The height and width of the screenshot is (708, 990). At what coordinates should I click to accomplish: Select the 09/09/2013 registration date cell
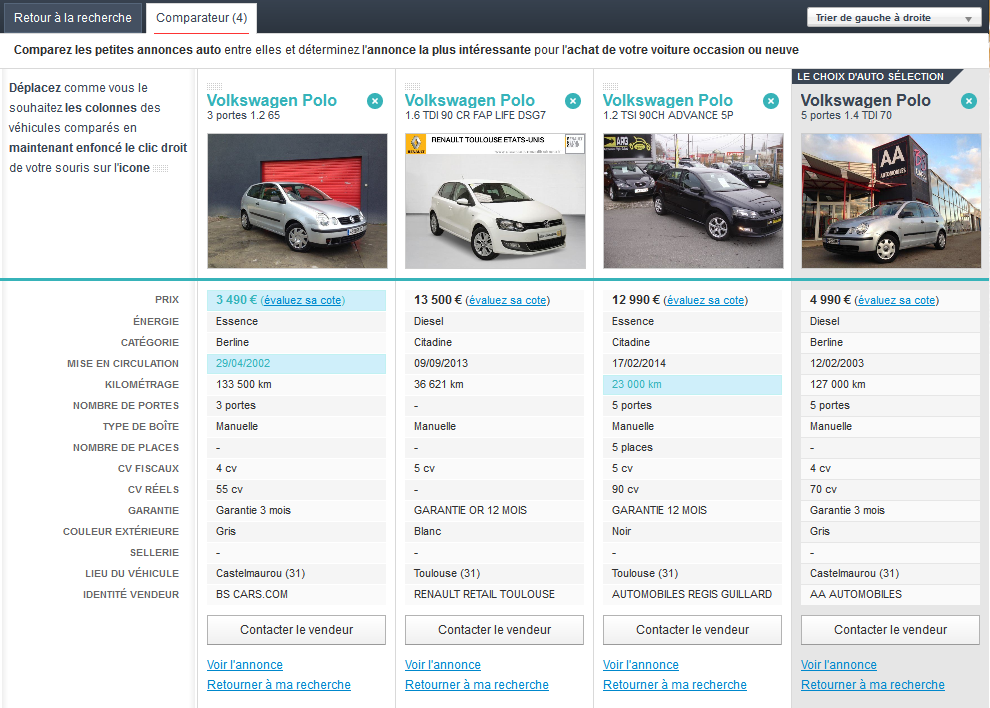pyautogui.click(x=494, y=364)
